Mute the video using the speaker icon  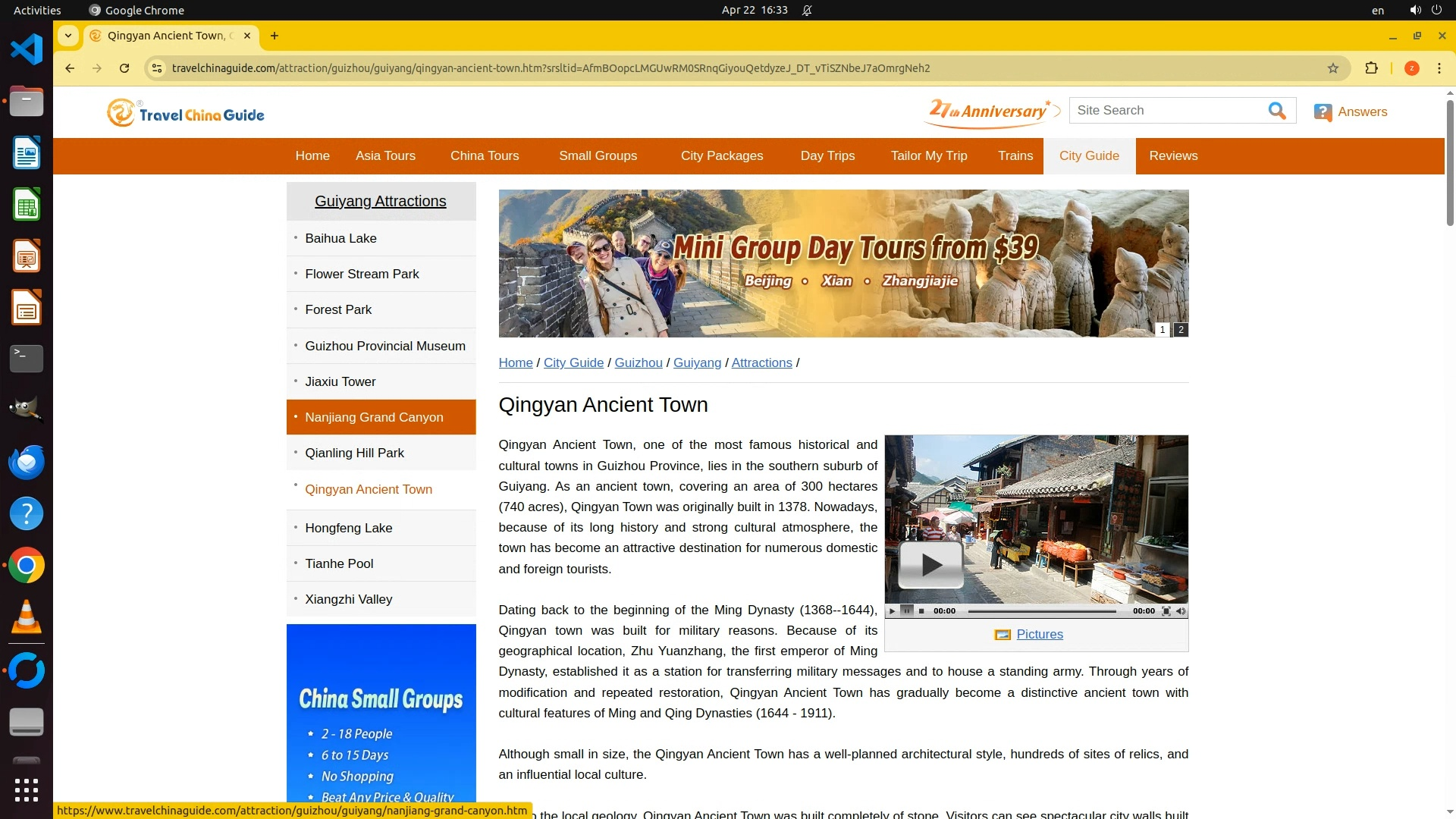tap(1181, 611)
